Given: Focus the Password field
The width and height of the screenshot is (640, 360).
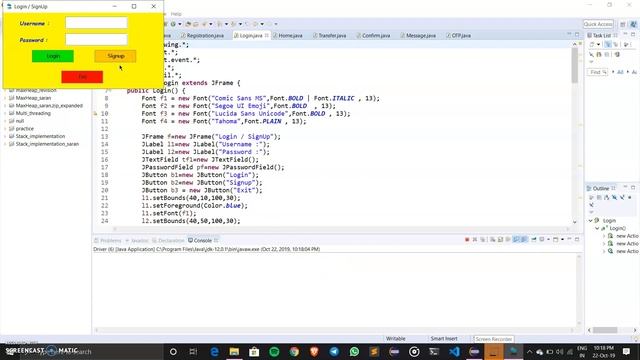Looking at the screenshot, I should coord(96,39).
